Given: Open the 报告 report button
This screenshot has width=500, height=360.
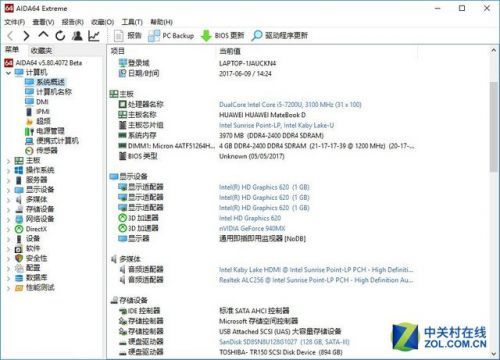Looking at the screenshot, I should (128, 36).
